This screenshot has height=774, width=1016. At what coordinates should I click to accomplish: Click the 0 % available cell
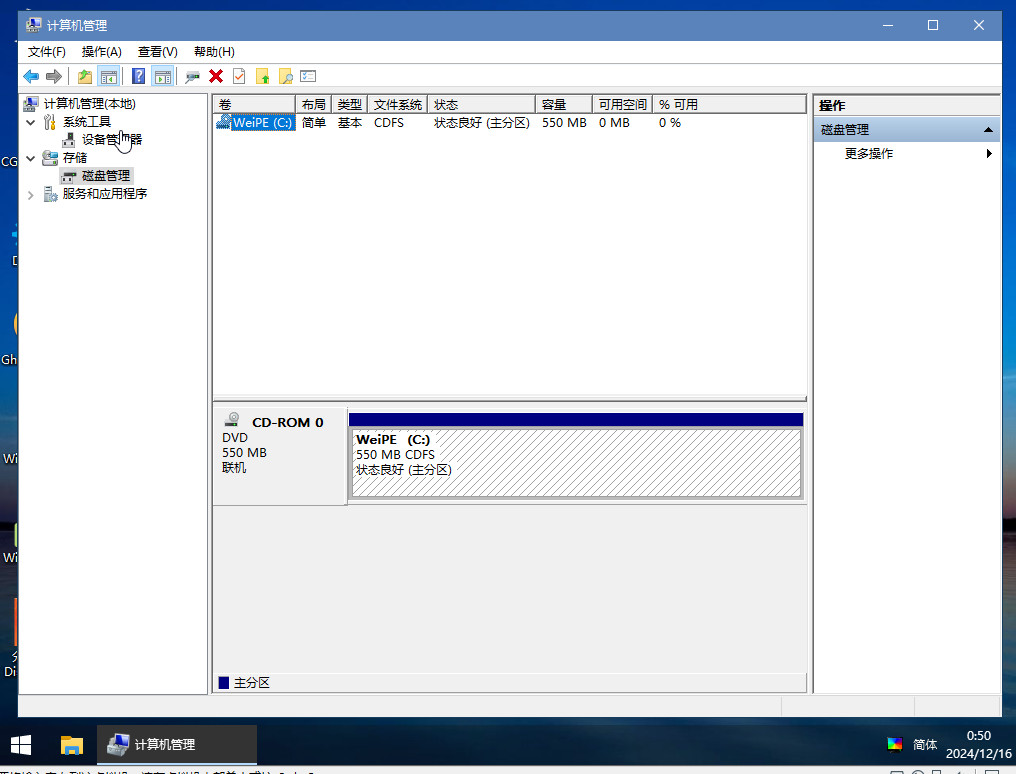(670, 122)
